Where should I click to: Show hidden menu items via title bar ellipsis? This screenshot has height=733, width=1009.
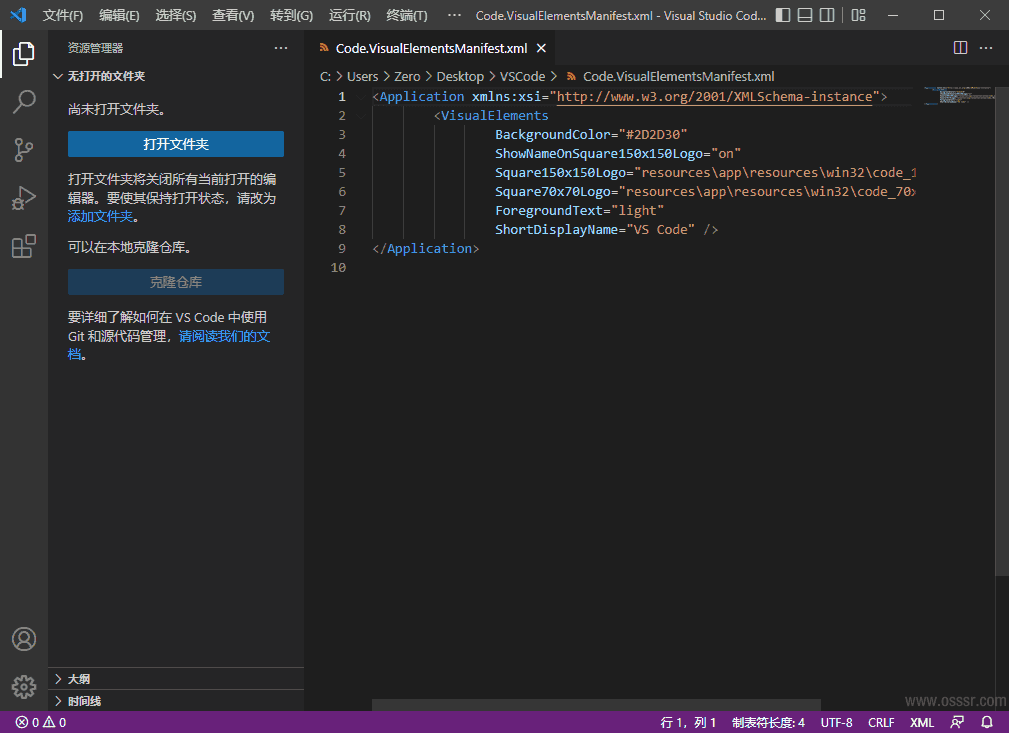pyautogui.click(x=454, y=15)
